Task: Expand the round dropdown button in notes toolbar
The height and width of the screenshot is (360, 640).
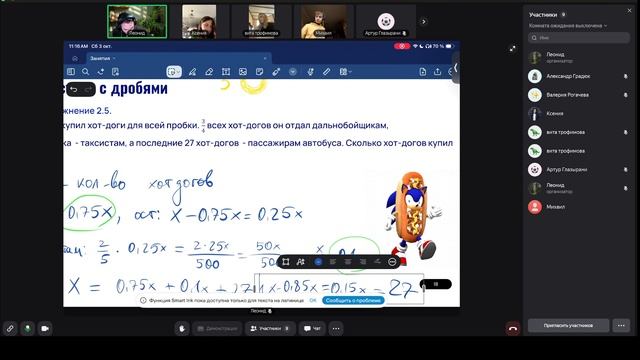Action: pos(293,72)
